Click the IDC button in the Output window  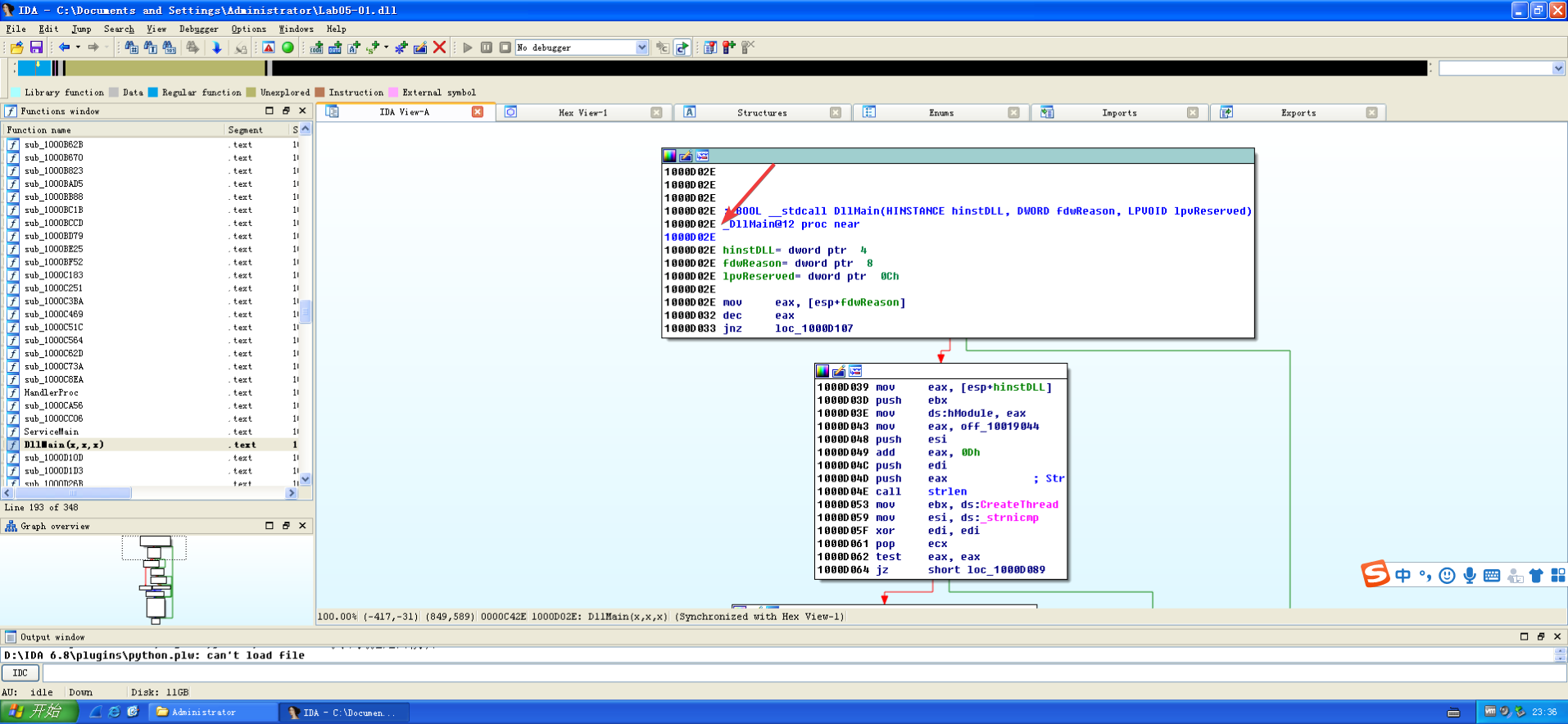(20, 673)
